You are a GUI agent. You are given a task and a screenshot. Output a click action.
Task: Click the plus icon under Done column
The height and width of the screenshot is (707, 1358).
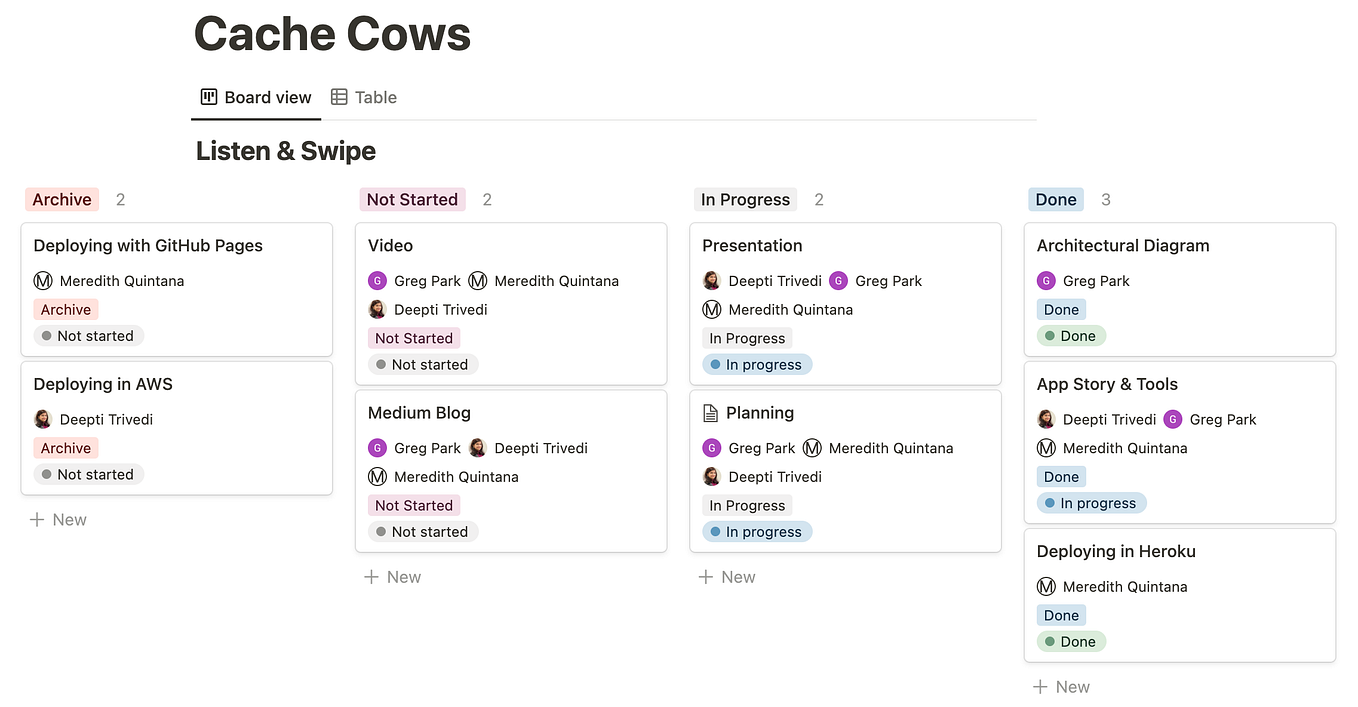click(1040, 687)
